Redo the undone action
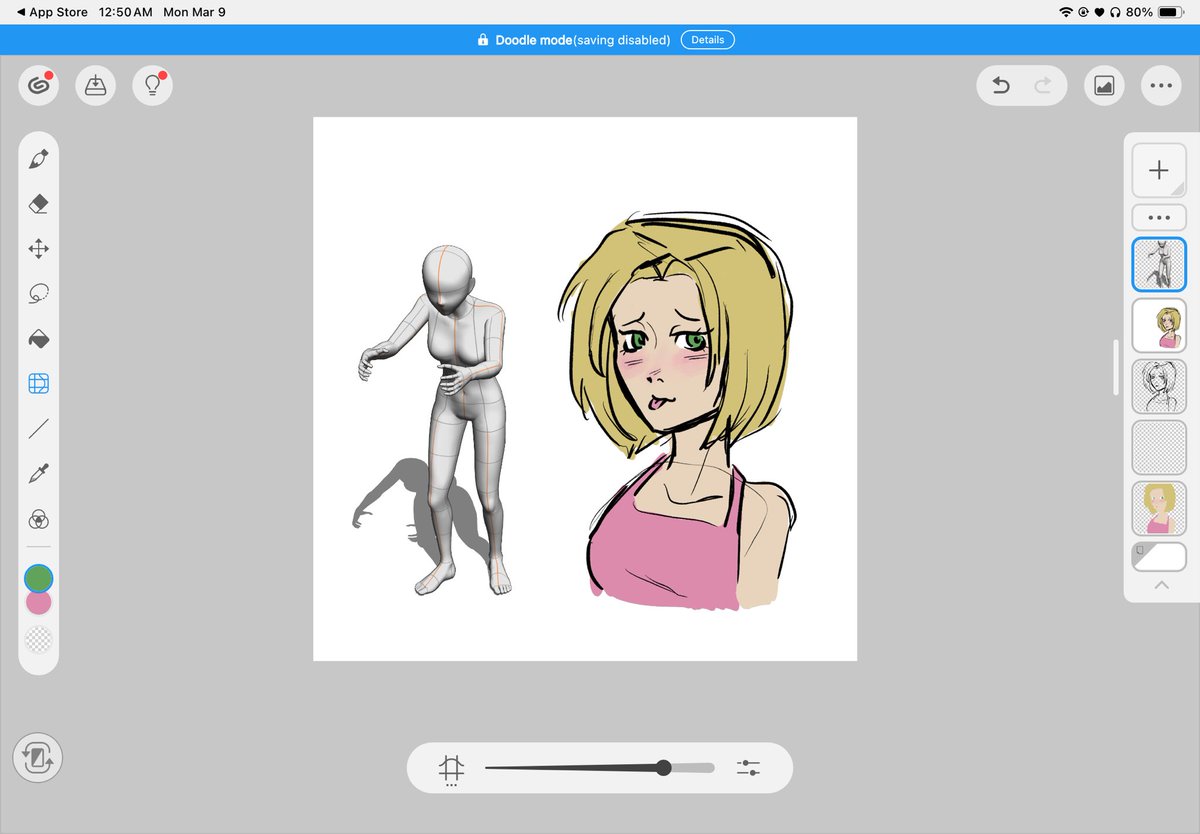The height and width of the screenshot is (834, 1200). (x=1043, y=86)
